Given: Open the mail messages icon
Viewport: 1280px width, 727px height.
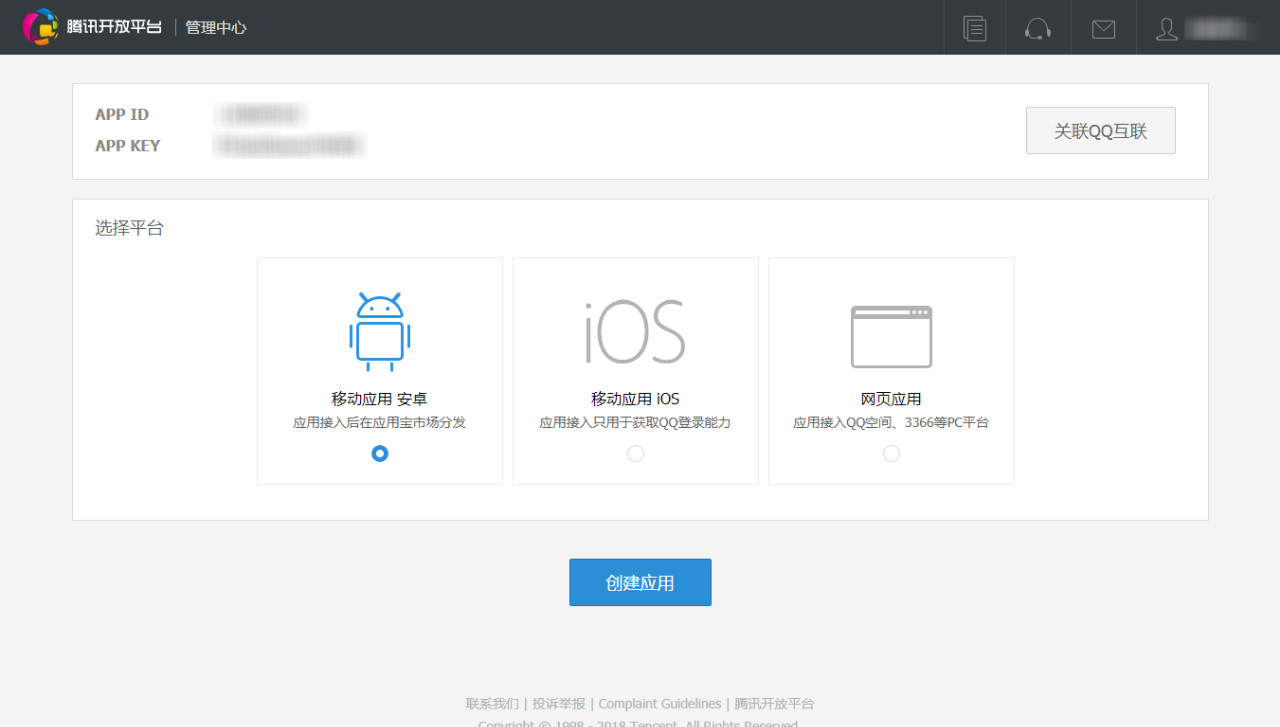Looking at the screenshot, I should click(1104, 29).
